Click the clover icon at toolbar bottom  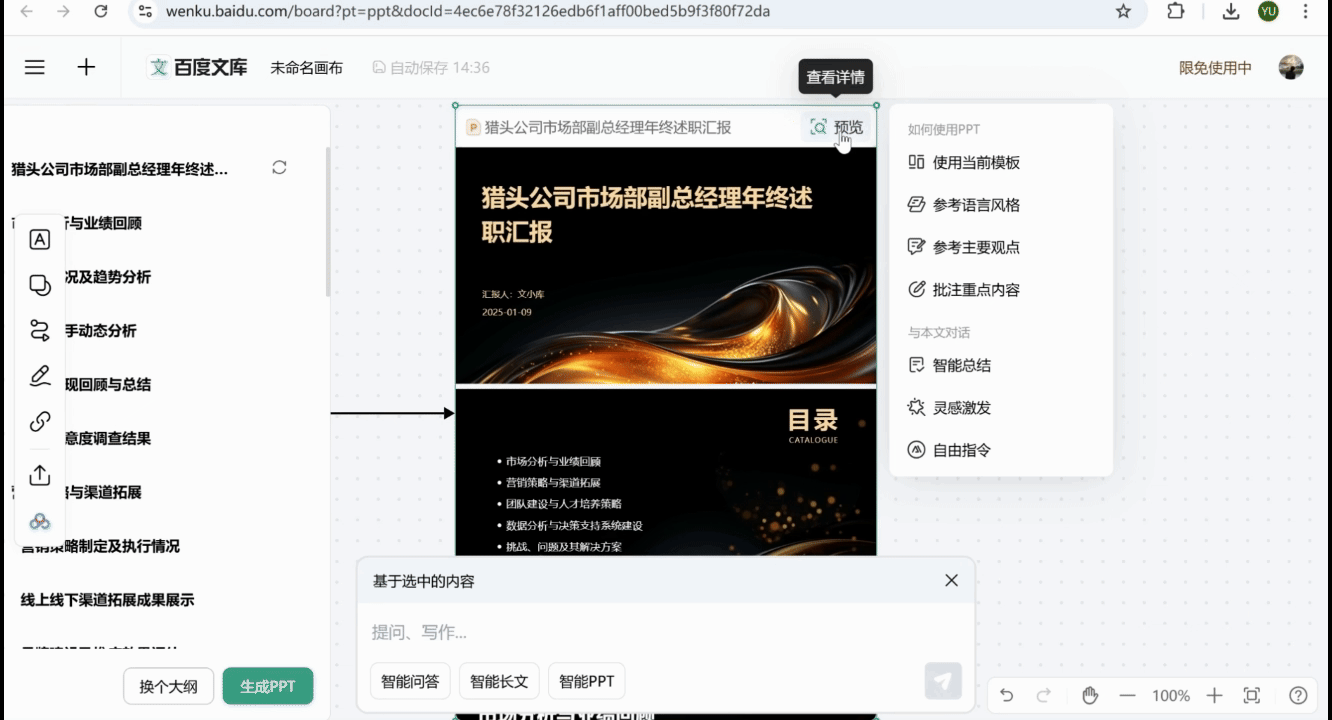[40, 521]
